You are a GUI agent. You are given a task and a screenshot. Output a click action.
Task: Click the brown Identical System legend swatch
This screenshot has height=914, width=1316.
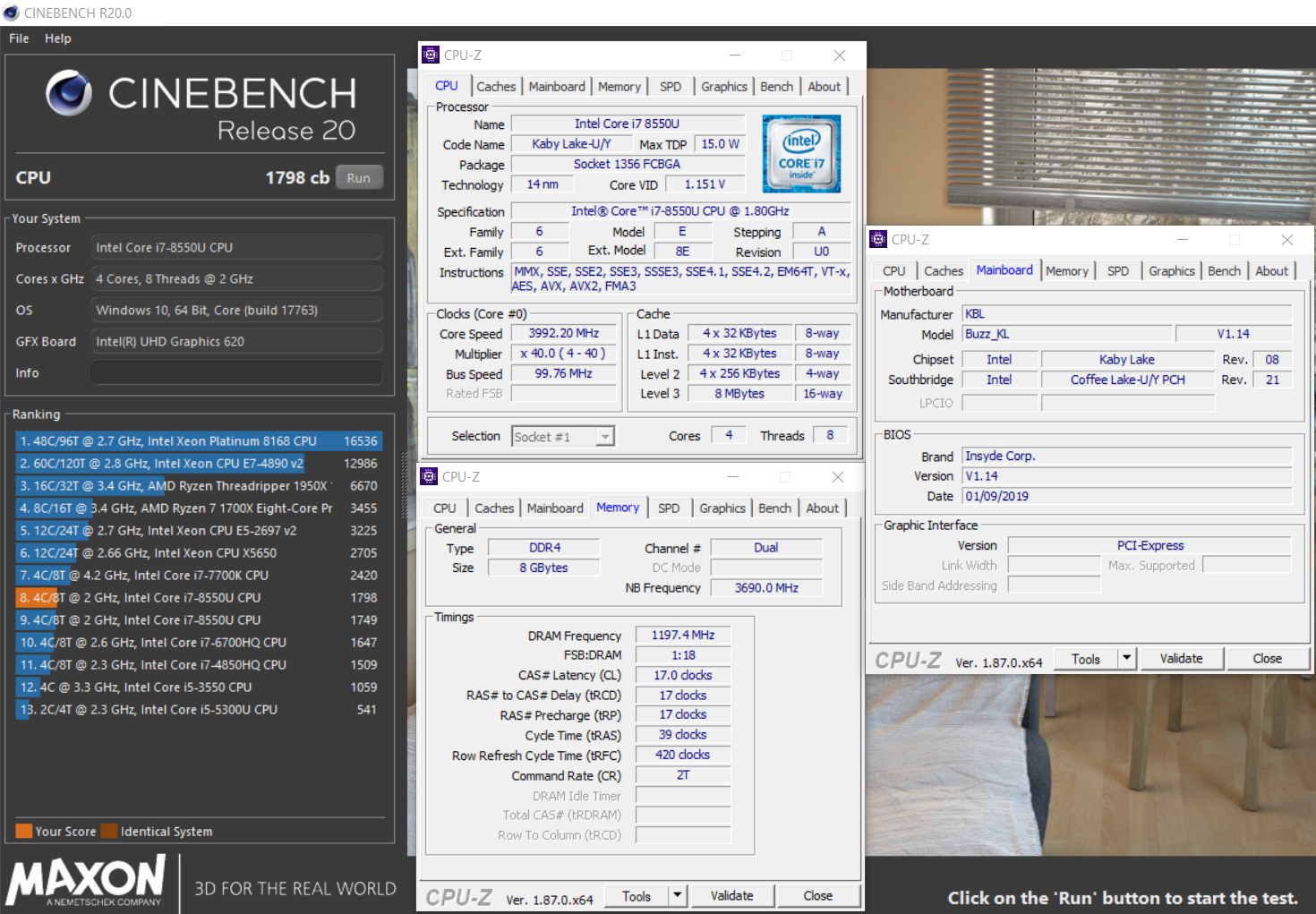click(109, 831)
